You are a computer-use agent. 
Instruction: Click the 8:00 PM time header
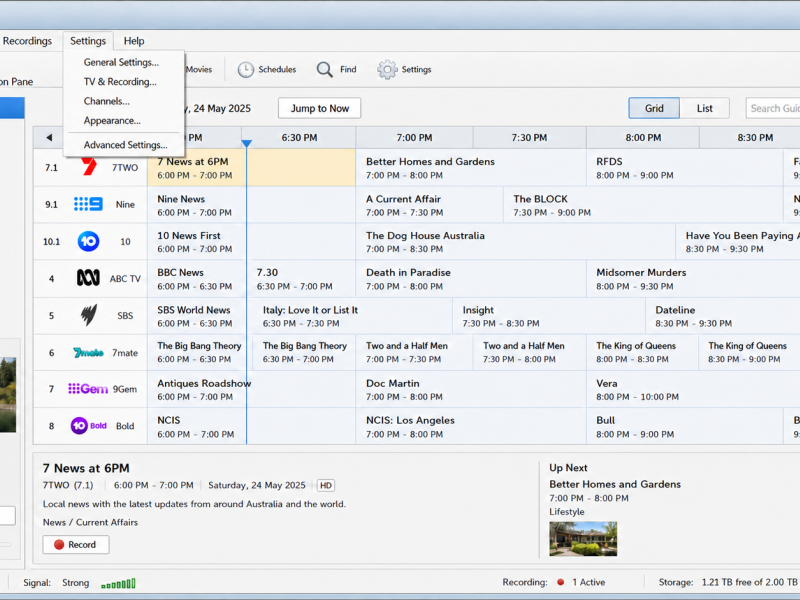[643, 138]
